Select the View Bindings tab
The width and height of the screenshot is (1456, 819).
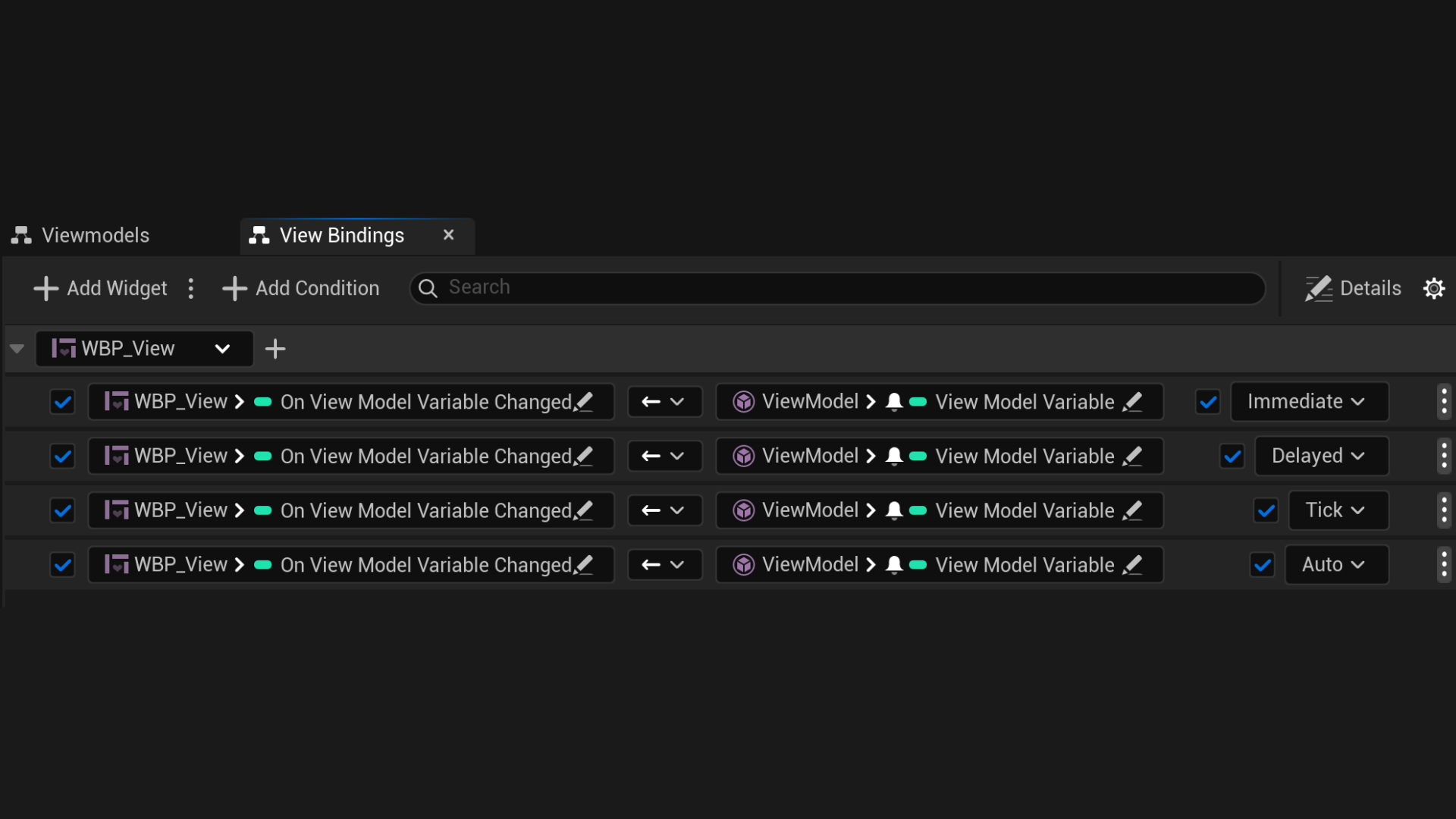(341, 236)
